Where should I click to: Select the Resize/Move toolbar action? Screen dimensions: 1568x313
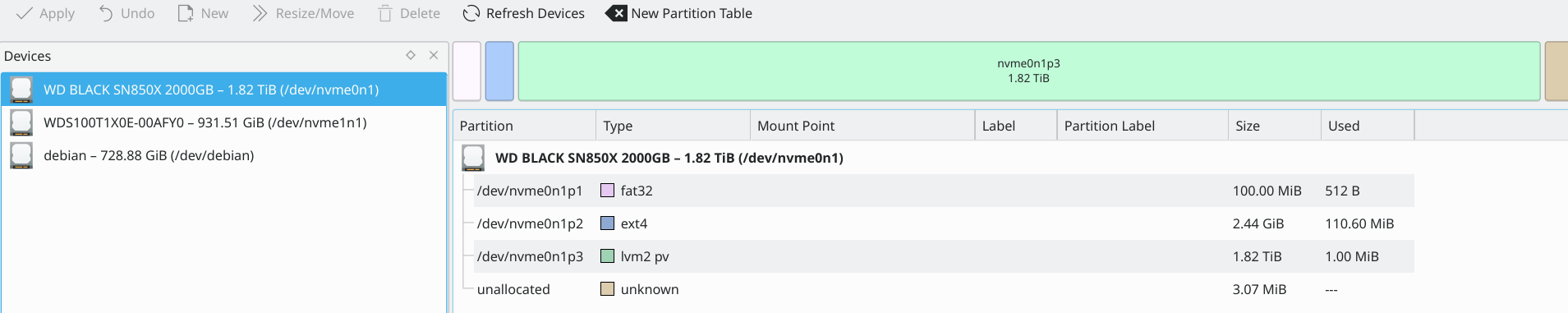(x=303, y=13)
